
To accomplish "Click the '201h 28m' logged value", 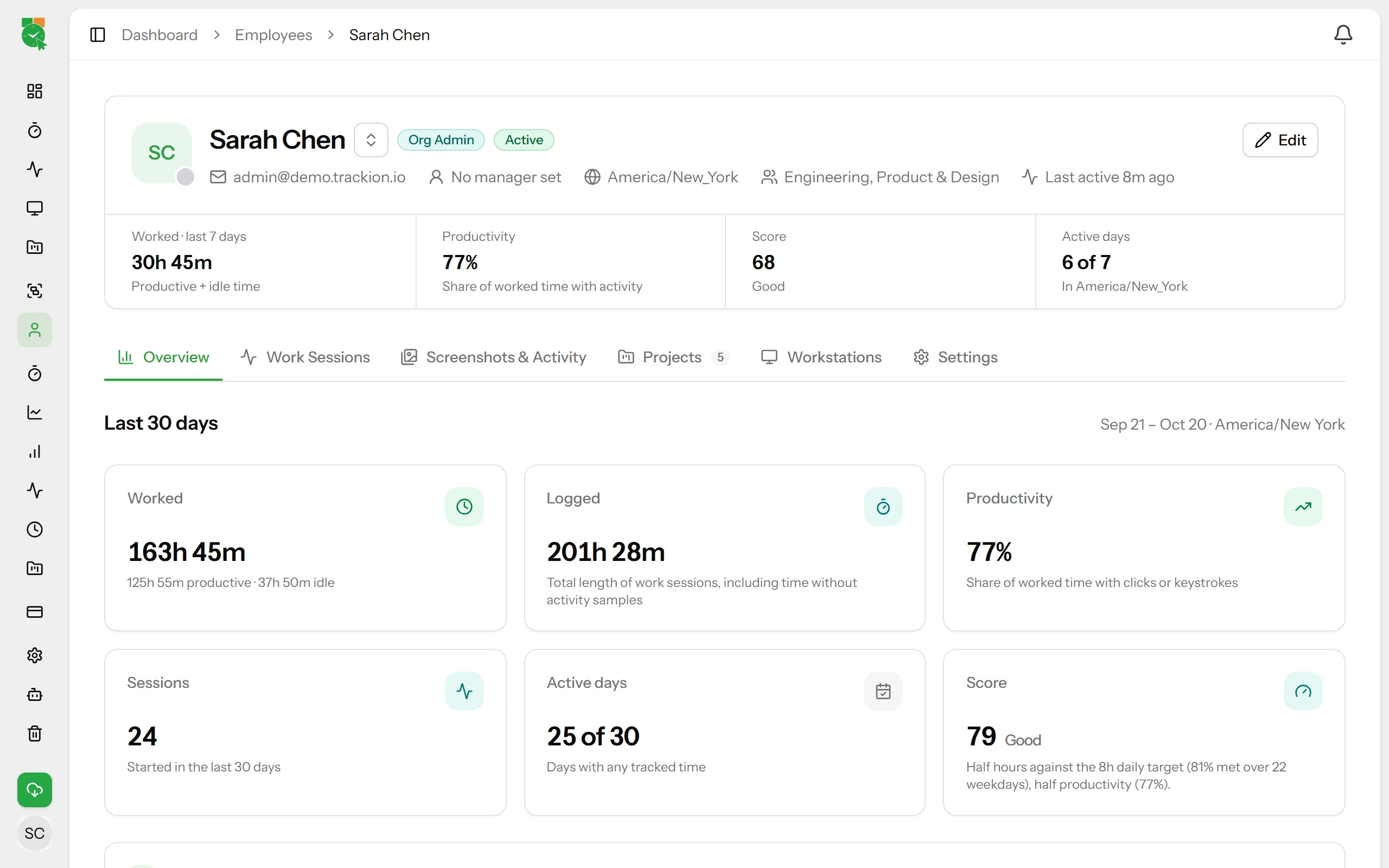I will [606, 552].
